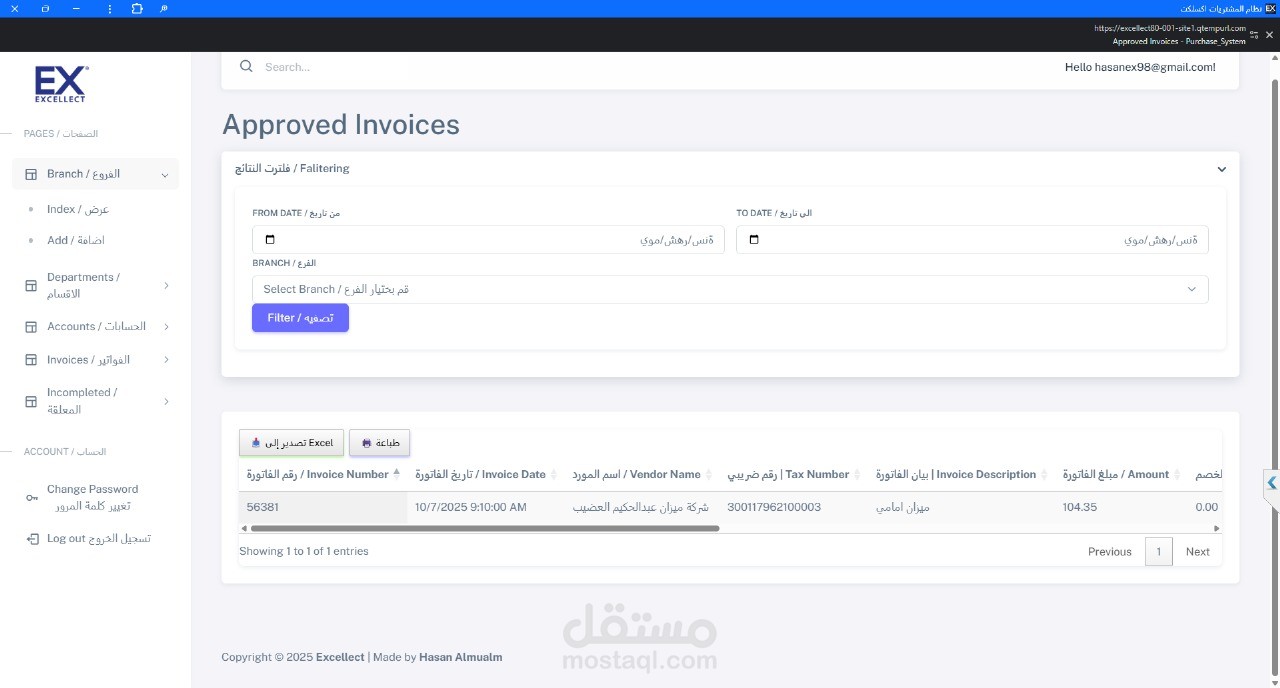Click the vendor name cell in row 56381
Viewport: 1280px width, 688px height.
(x=640, y=508)
